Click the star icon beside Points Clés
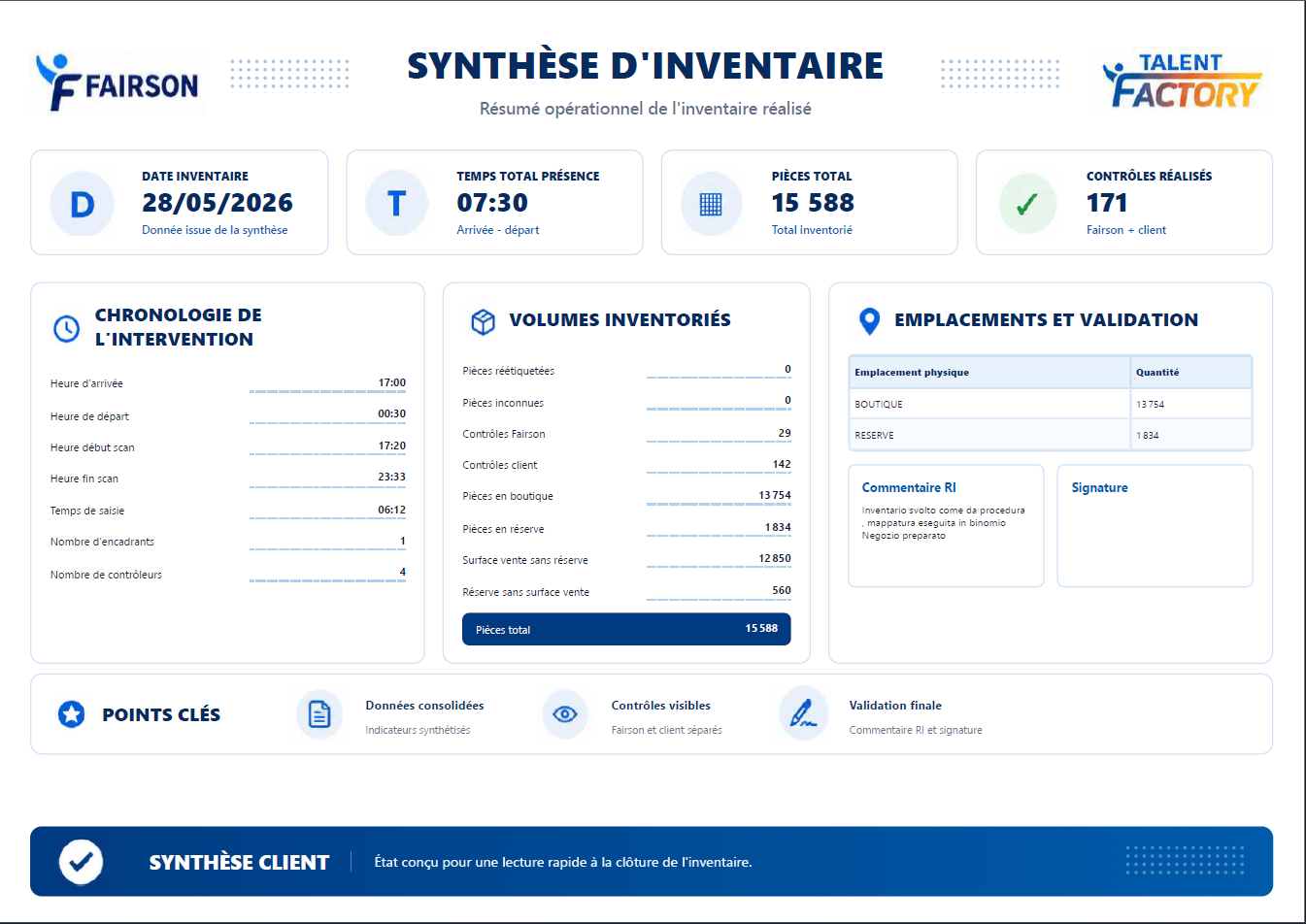1306x924 pixels. tap(72, 714)
